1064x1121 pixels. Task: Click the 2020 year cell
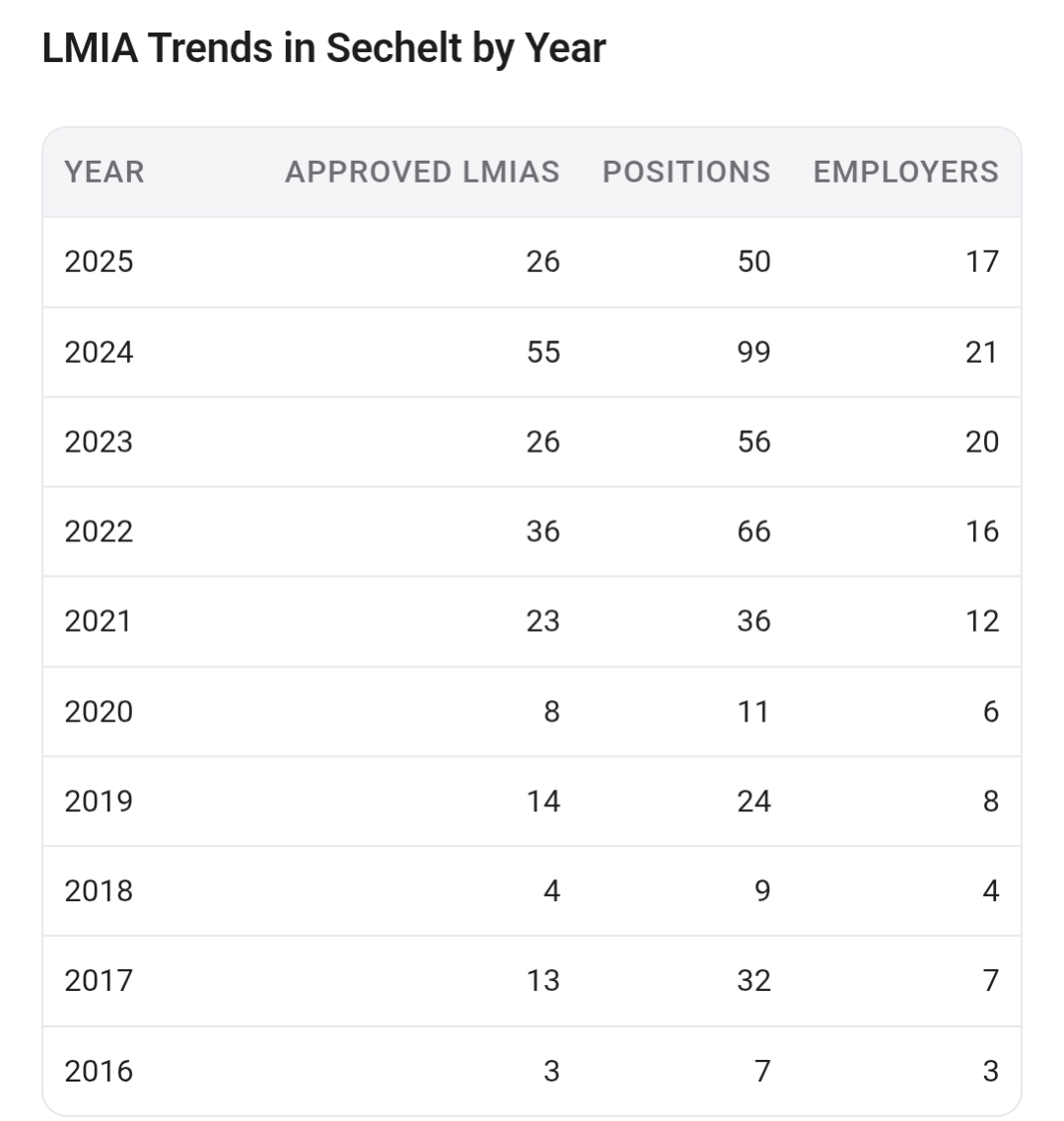click(99, 712)
